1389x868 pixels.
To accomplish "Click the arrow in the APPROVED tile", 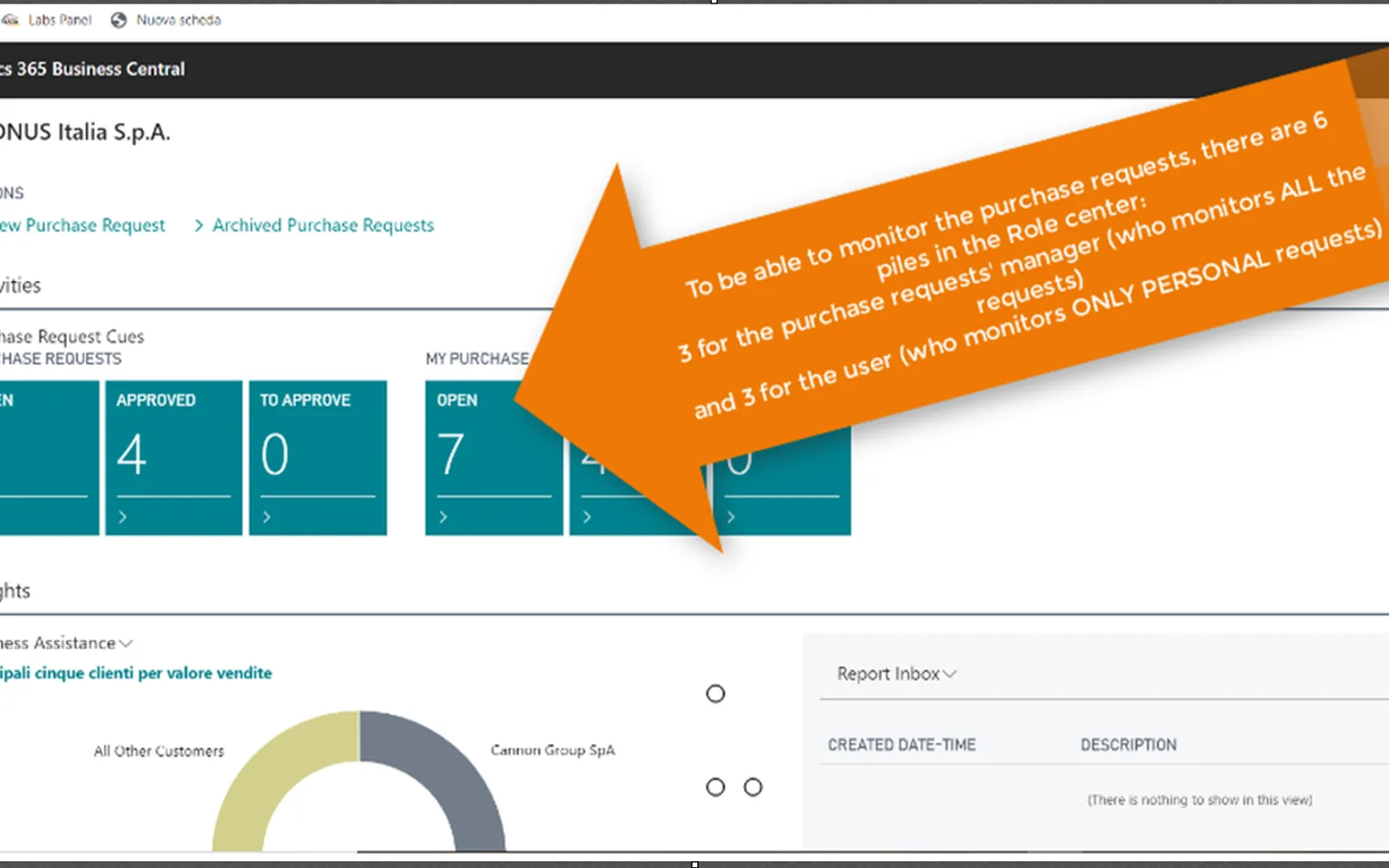I will tap(122, 517).
